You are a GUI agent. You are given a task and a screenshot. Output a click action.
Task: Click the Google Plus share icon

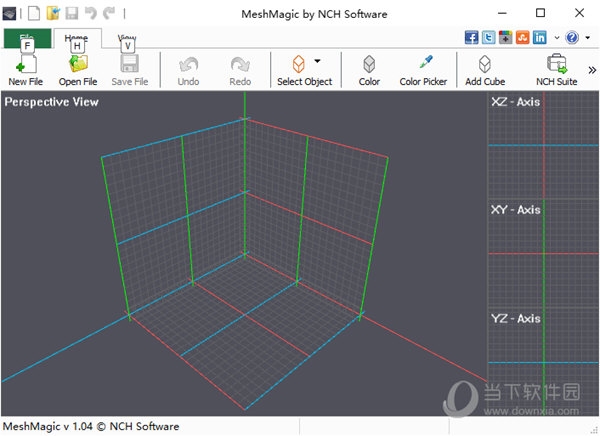tap(505, 38)
